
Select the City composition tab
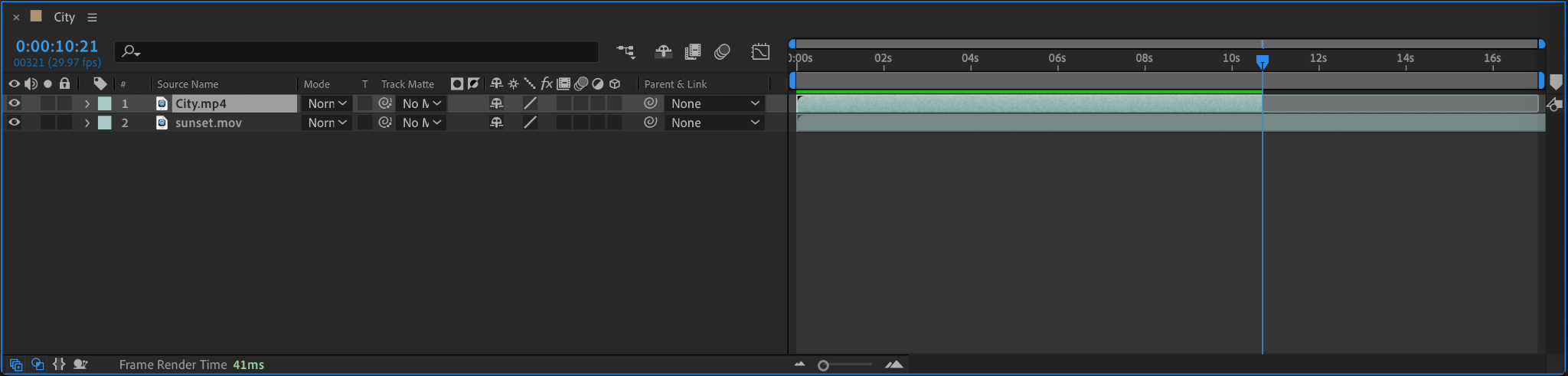(x=64, y=17)
